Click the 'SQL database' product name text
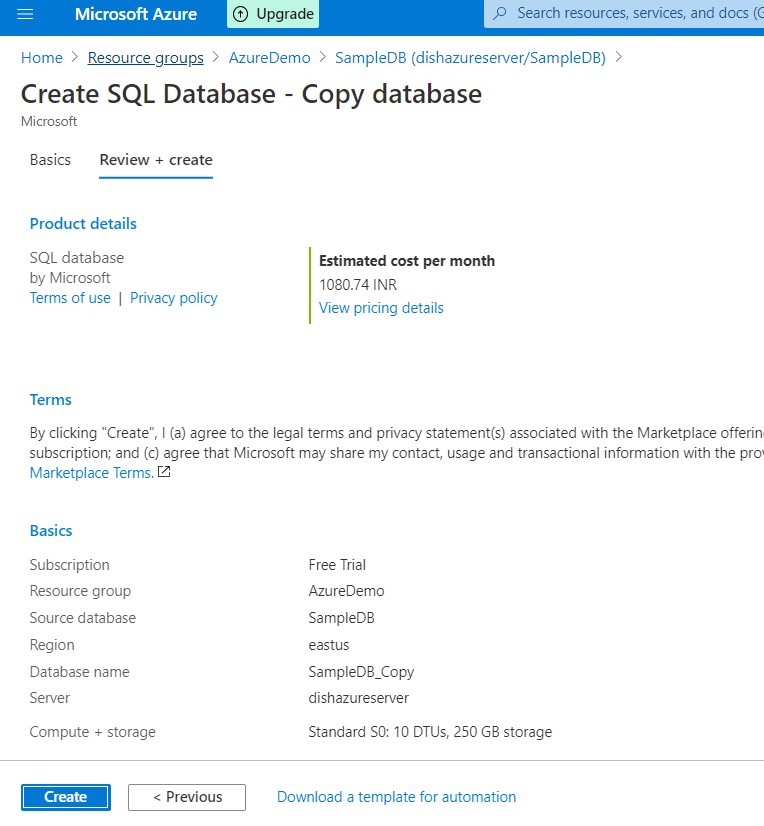Screen dimensions: 764x826 tap(77, 258)
